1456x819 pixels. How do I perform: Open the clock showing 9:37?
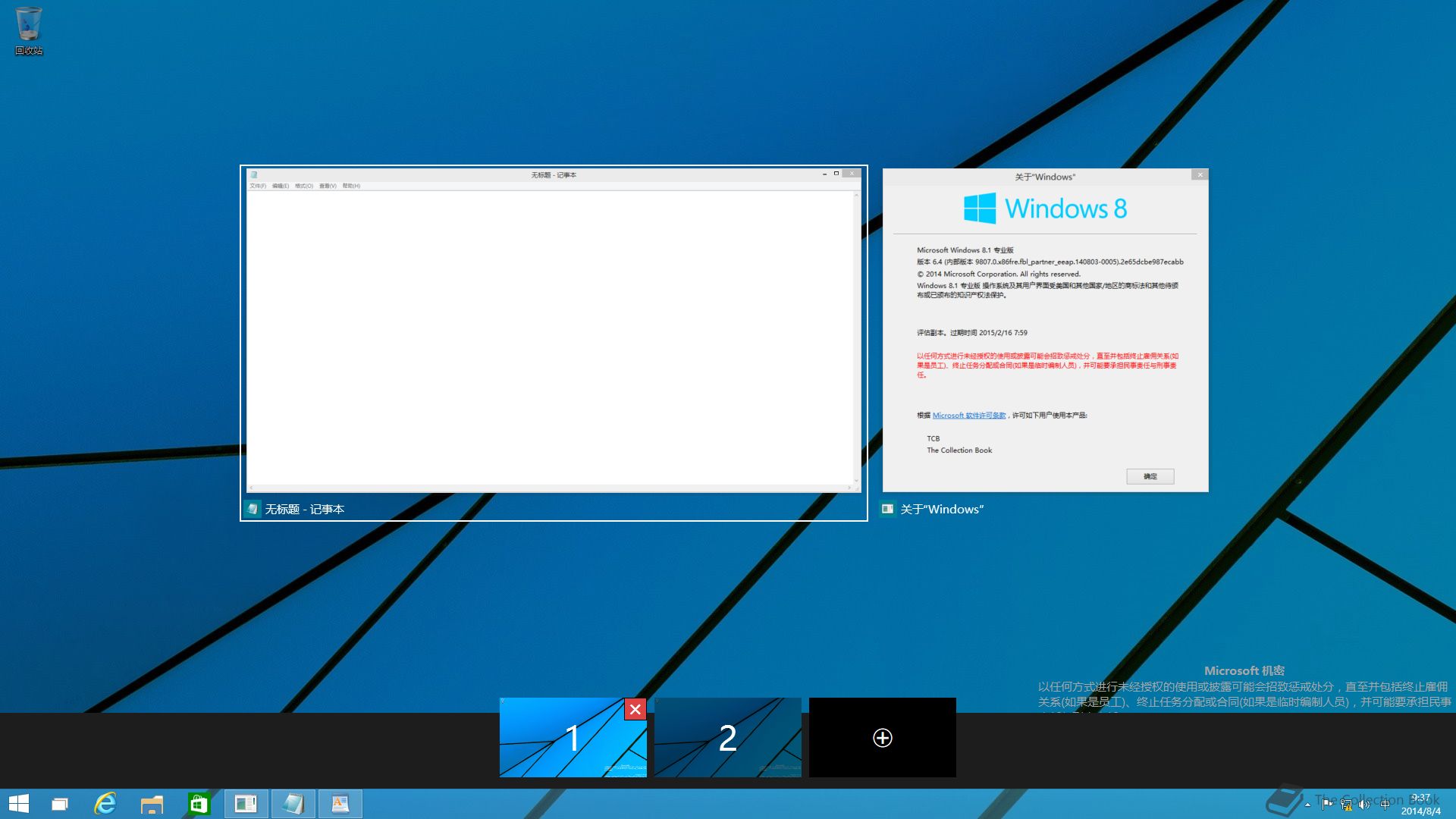pos(1420,805)
